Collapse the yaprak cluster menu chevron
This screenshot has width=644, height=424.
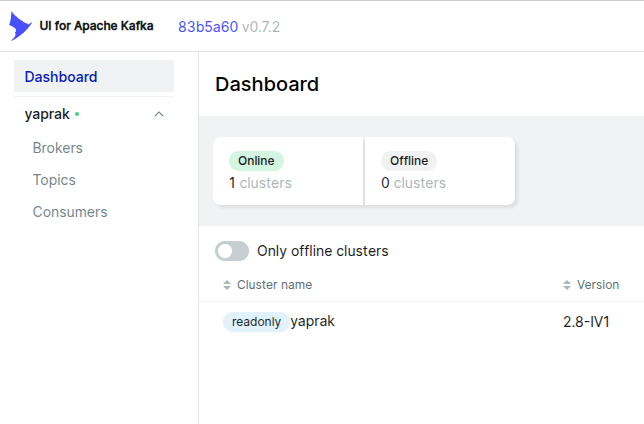point(159,115)
